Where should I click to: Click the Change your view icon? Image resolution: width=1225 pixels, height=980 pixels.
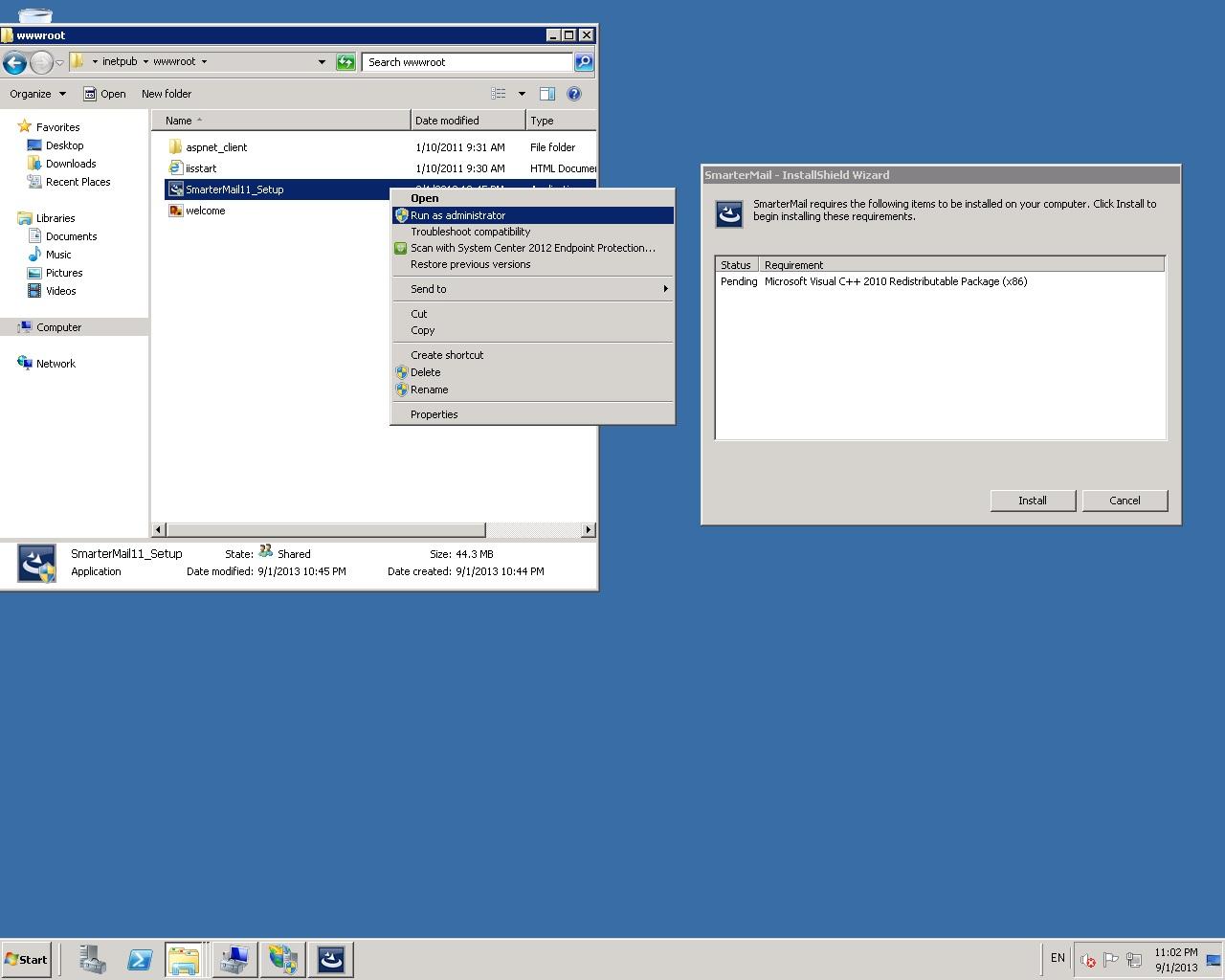499,94
